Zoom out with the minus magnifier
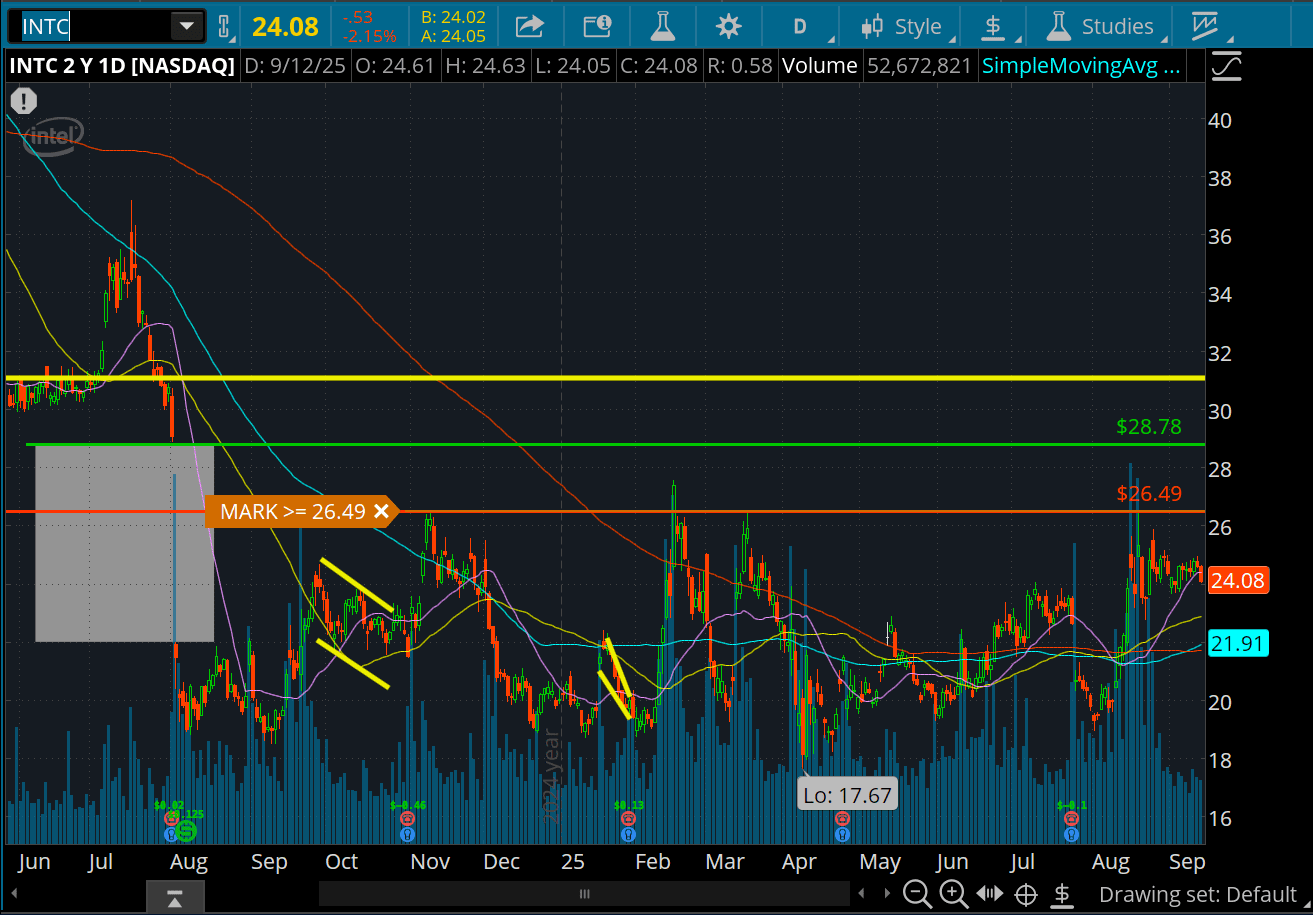Image resolution: width=1313 pixels, height=915 pixels. [x=917, y=894]
